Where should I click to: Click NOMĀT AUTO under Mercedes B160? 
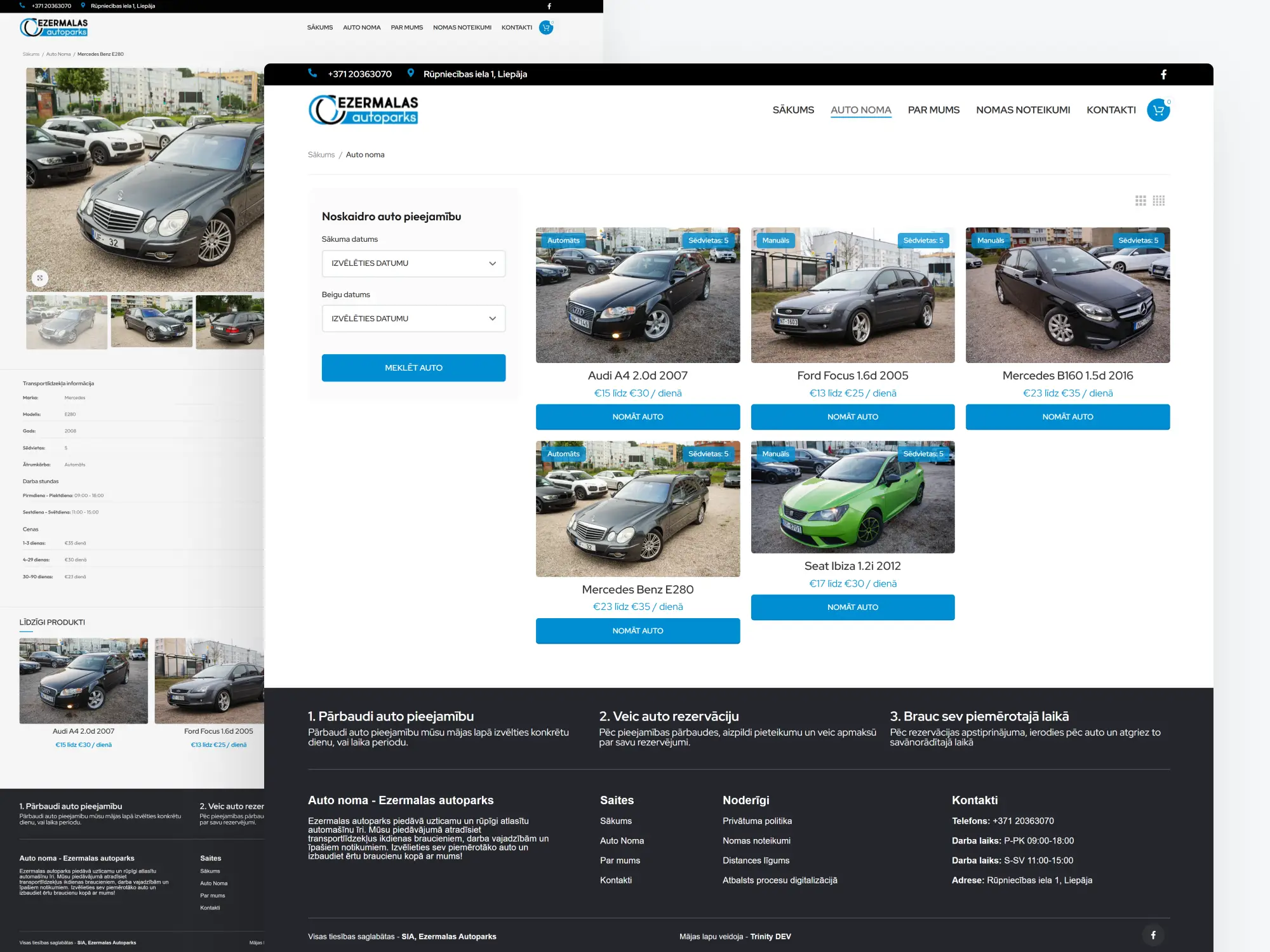(x=1067, y=417)
